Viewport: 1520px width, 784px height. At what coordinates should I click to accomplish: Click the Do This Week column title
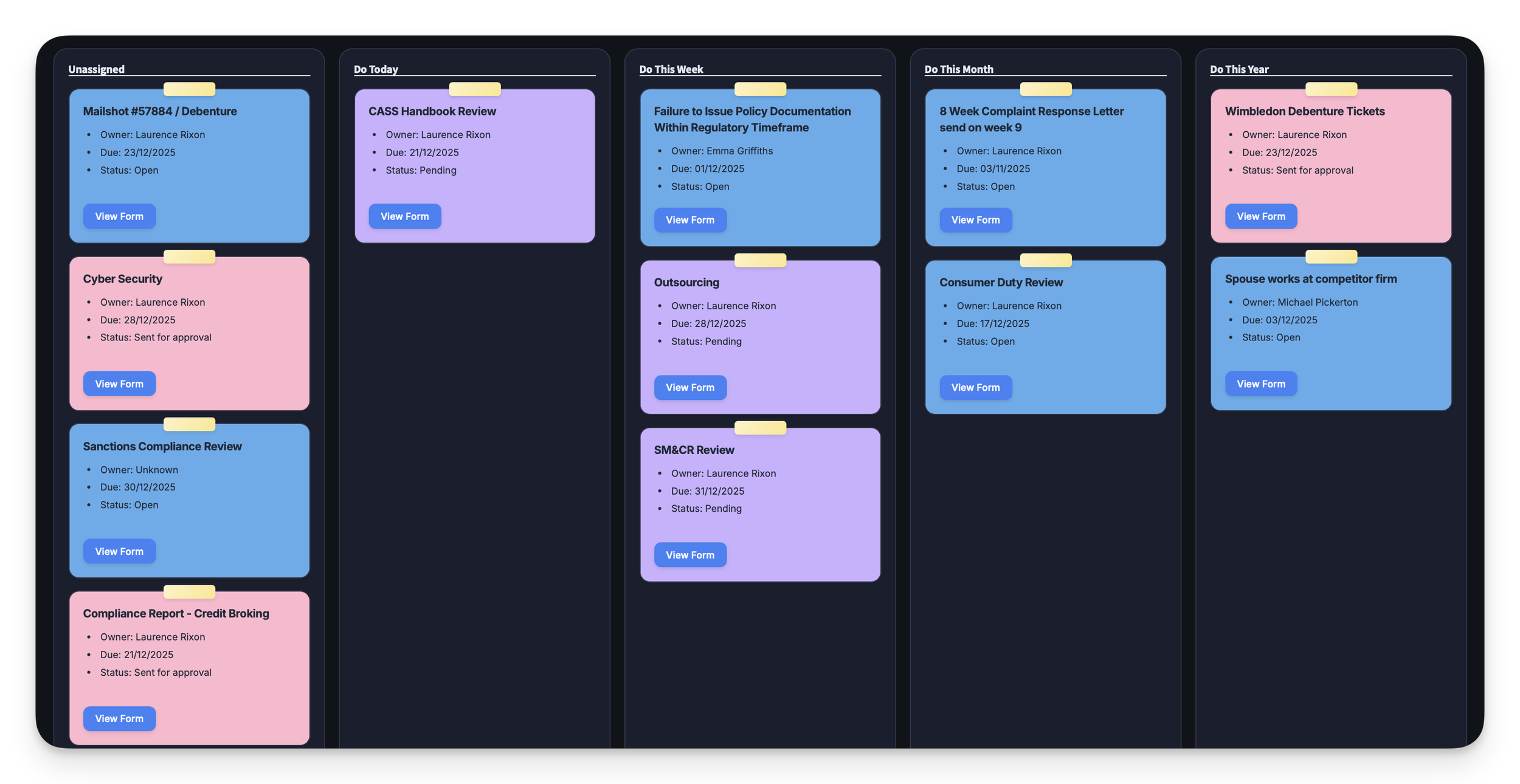click(671, 69)
